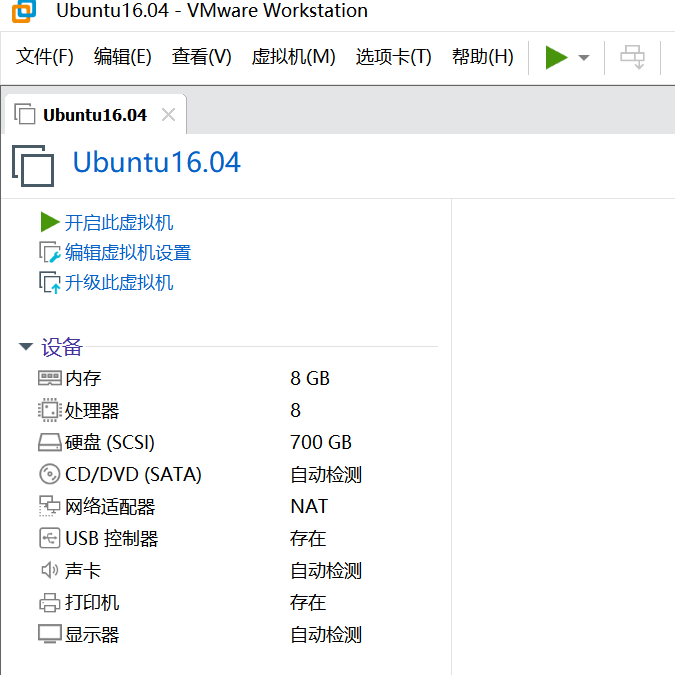
Task: Click the processor chip icon
Action: point(50,410)
